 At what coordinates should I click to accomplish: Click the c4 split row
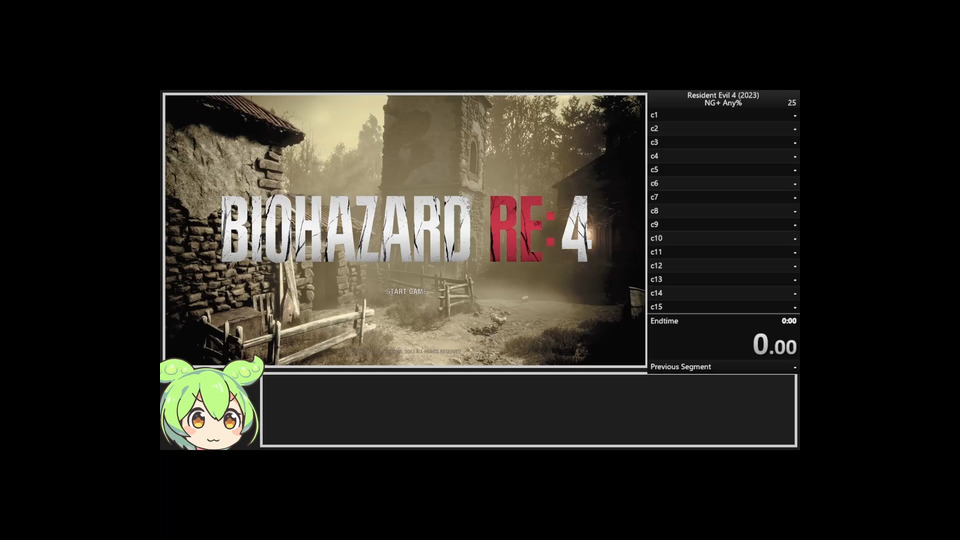724,156
